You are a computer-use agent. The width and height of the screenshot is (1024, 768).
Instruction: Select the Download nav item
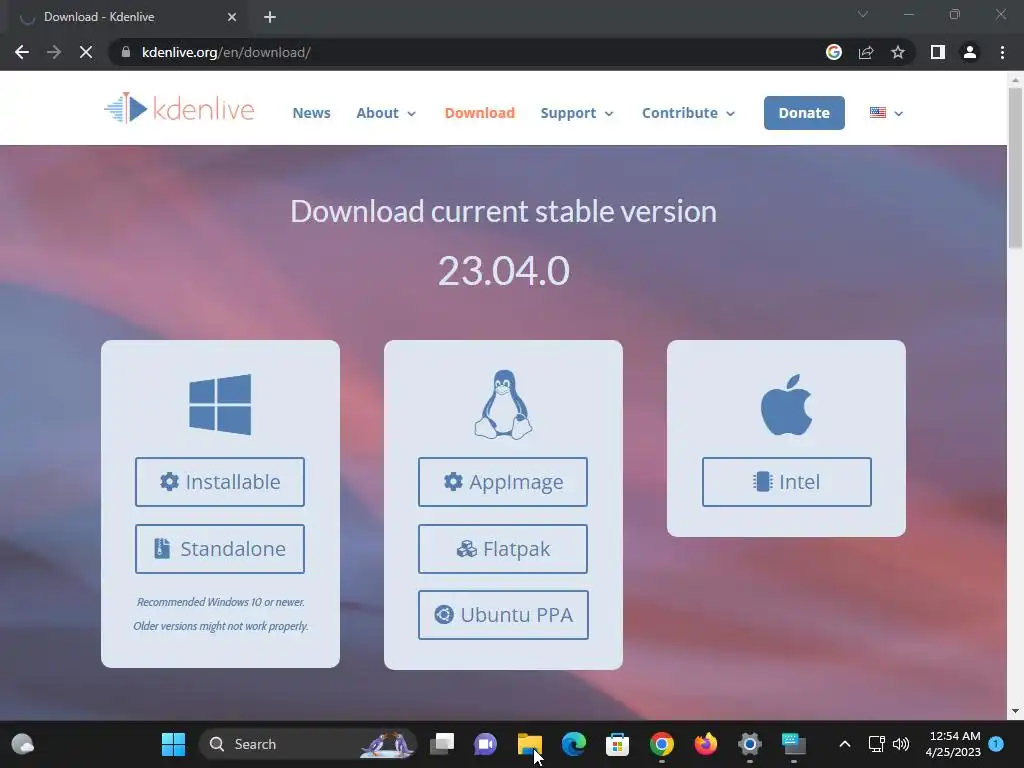point(479,113)
